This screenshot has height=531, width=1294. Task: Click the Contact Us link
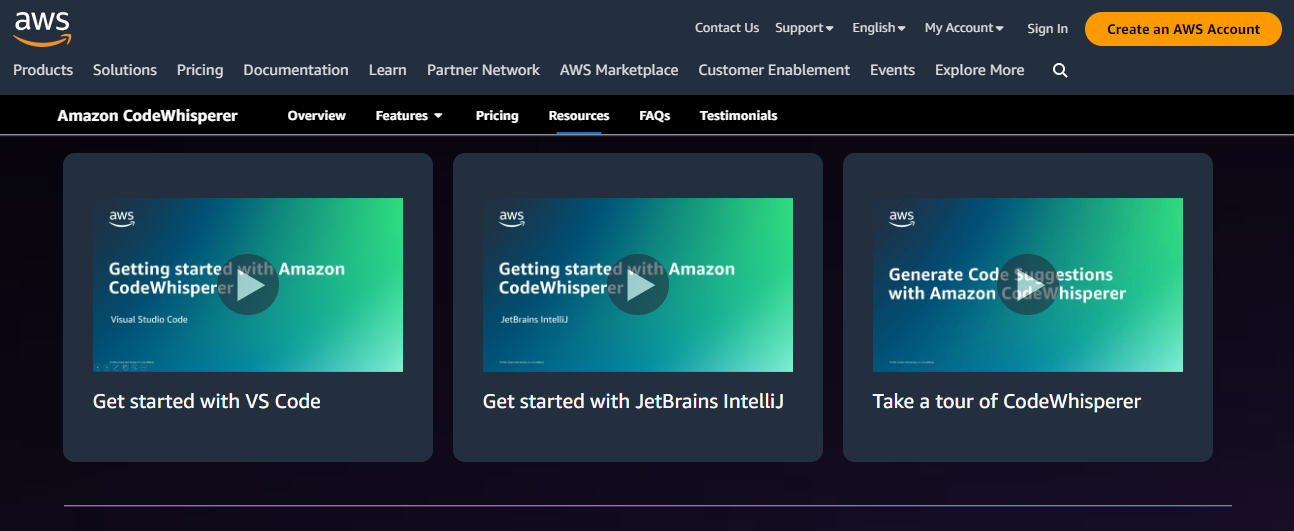[x=727, y=28]
